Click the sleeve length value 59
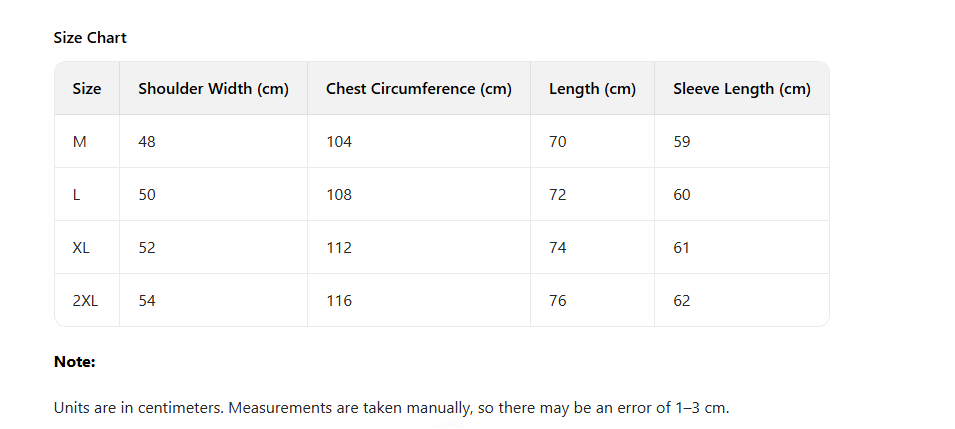 682,142
